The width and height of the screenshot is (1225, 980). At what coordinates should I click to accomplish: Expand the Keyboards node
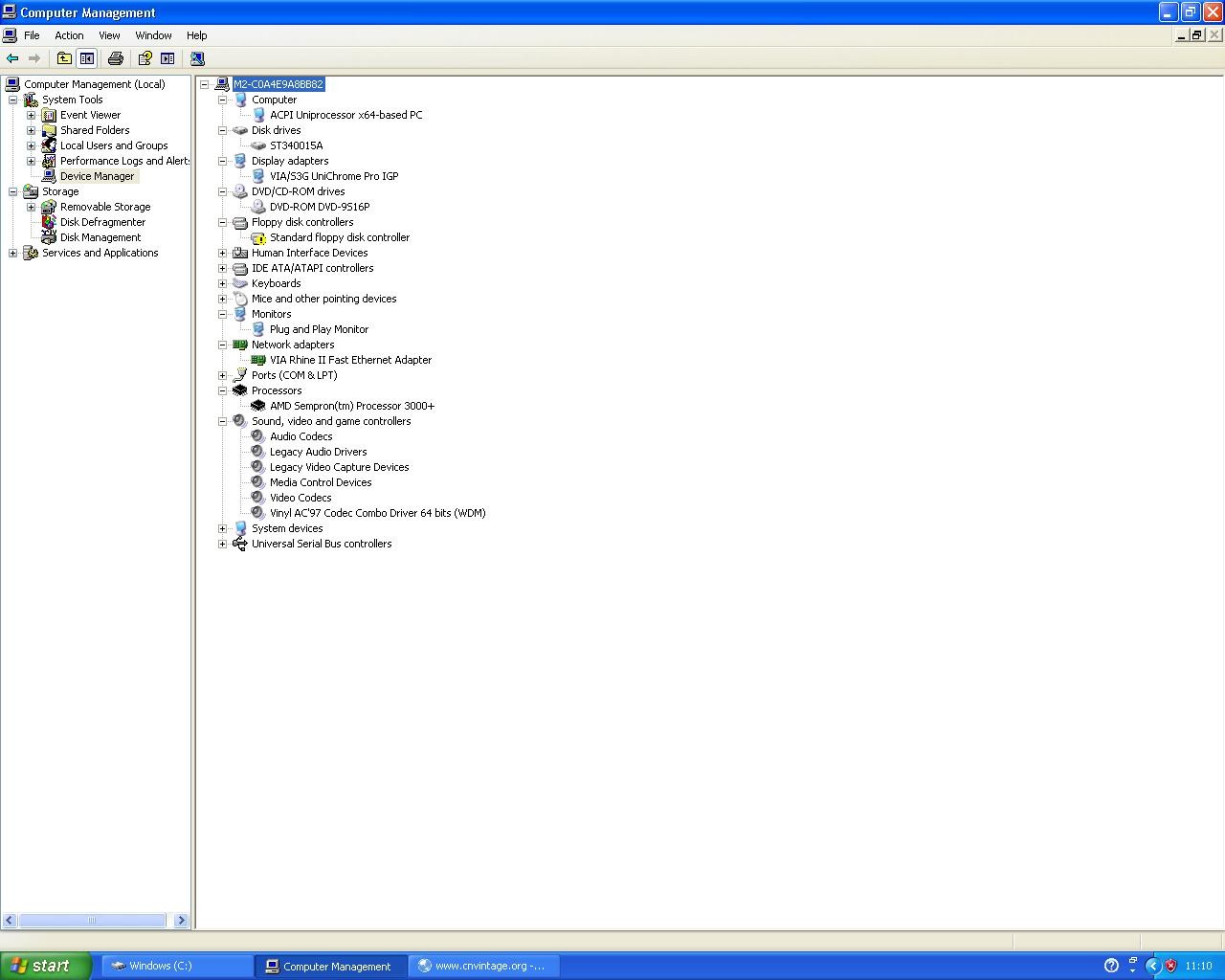click(223, 283)
